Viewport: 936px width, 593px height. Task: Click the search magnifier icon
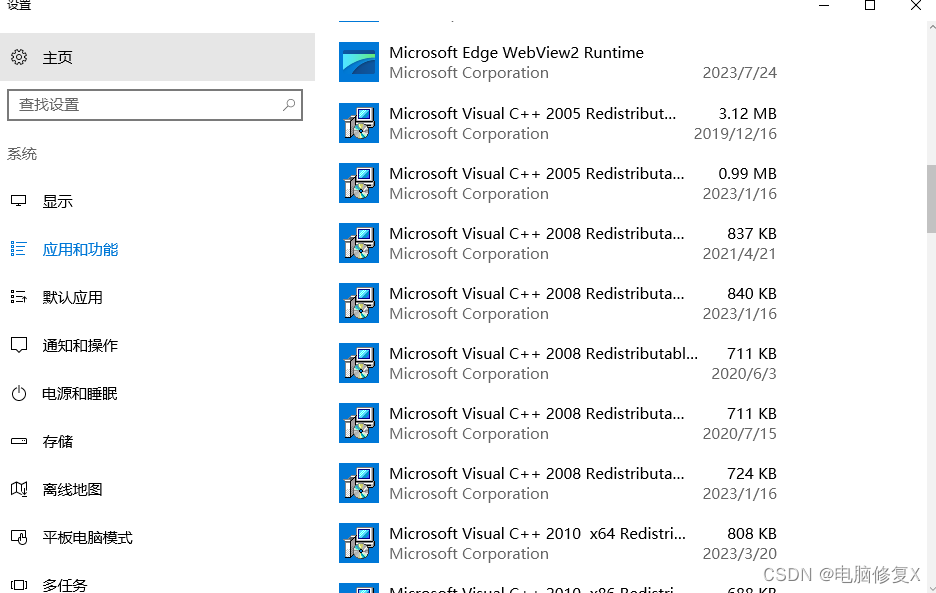pos(289,105)
